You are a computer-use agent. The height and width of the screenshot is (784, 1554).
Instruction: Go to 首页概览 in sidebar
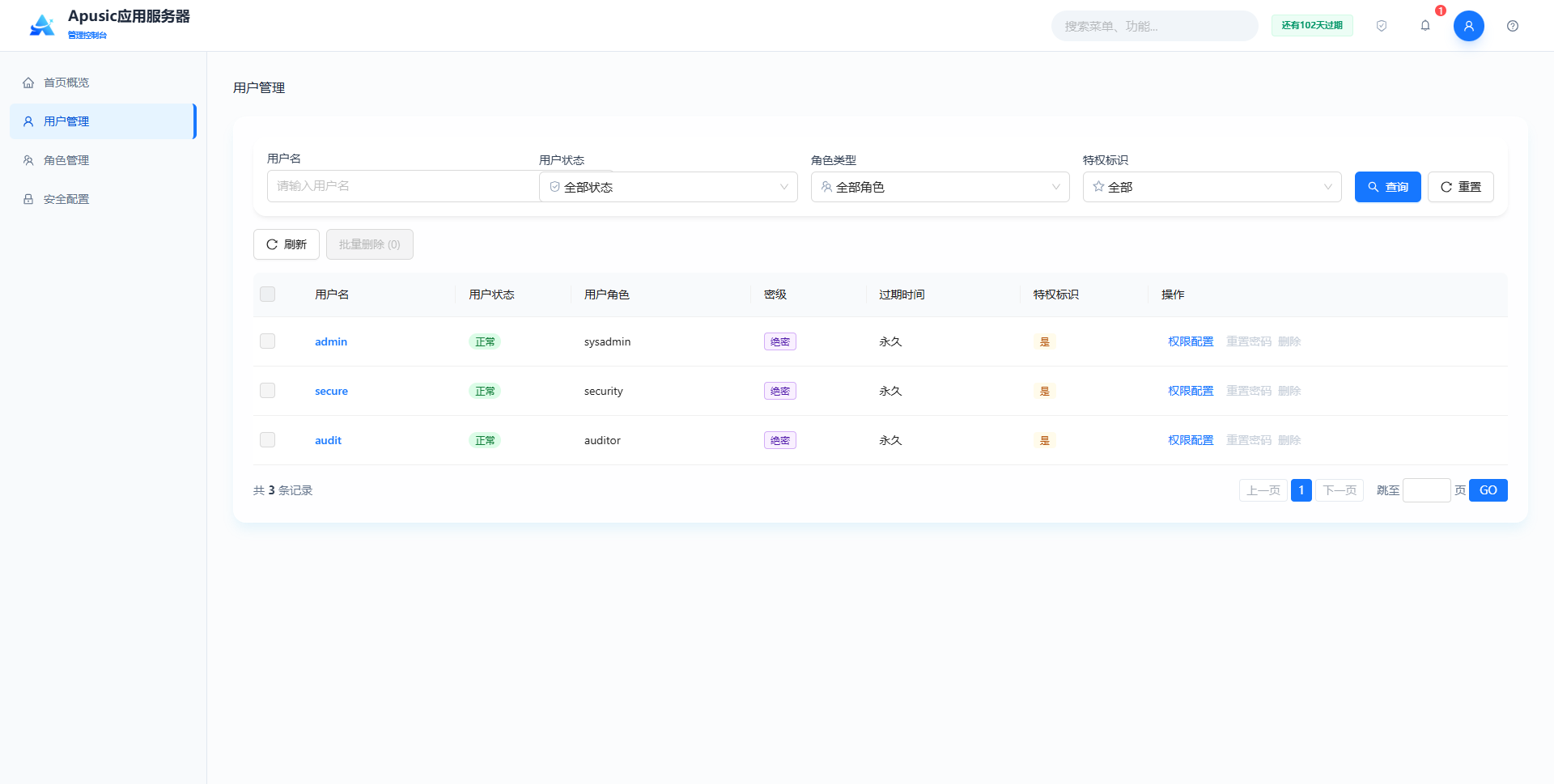click(103, 83)
